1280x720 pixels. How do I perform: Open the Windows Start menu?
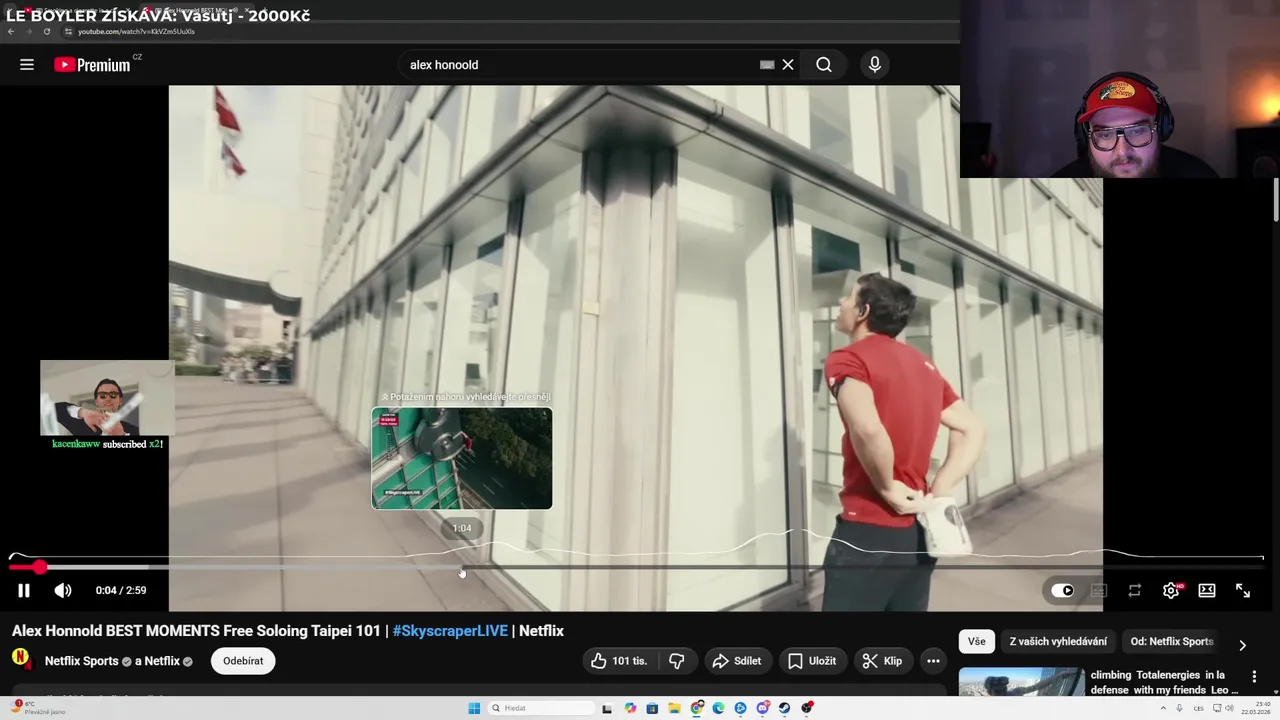[x=474, y=708]
